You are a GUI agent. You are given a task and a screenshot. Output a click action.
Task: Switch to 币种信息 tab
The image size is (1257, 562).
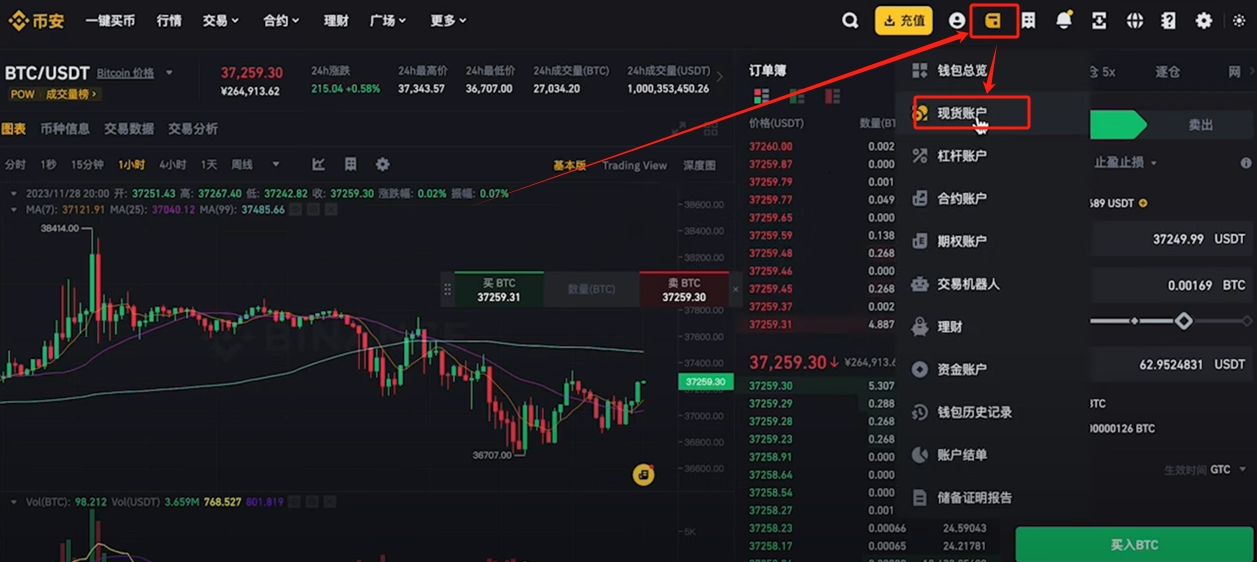65,129
